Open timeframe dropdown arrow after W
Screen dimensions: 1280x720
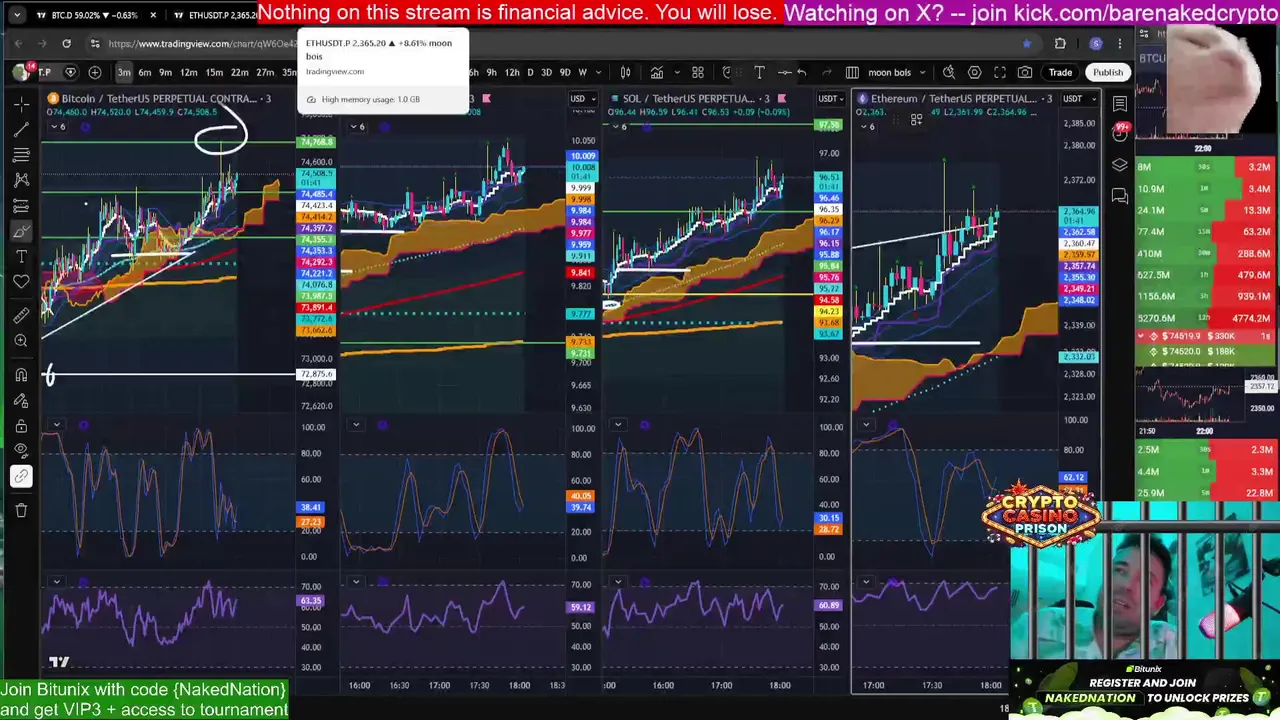coord(598,72)
